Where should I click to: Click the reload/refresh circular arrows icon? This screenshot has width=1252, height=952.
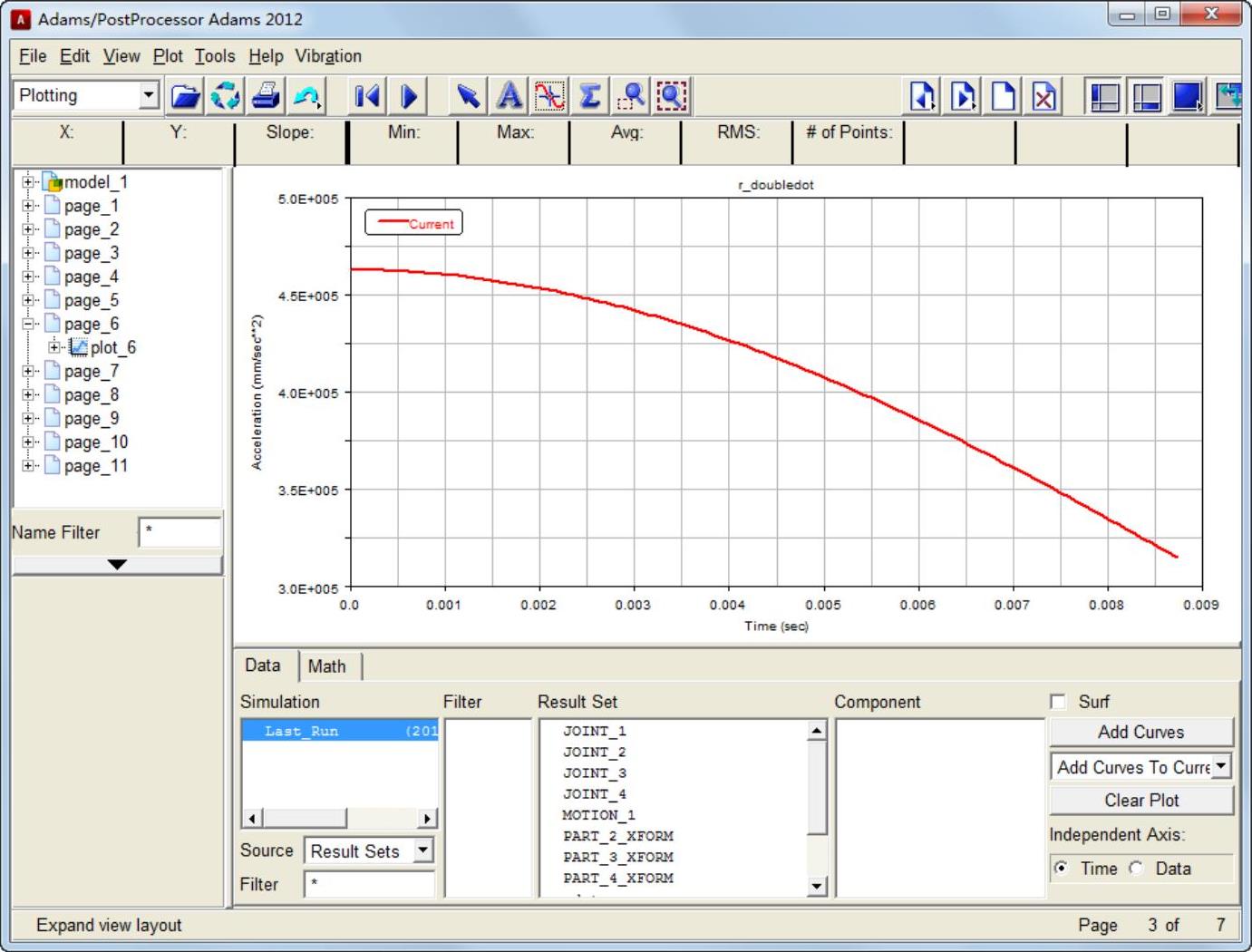point(225,96)
